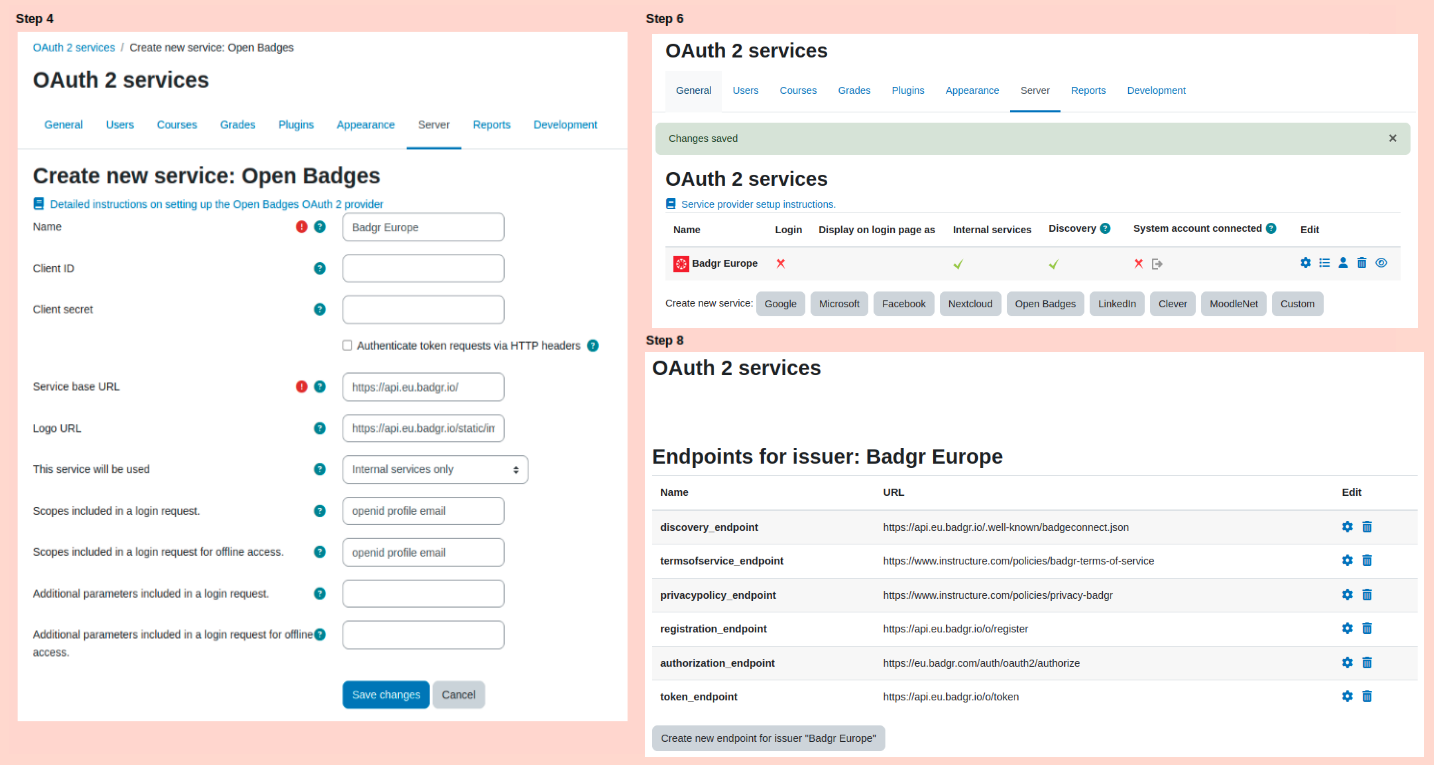Click the Logo URL input field
The height and width of the screenshot is (765, 1434).
click(423, 428)
